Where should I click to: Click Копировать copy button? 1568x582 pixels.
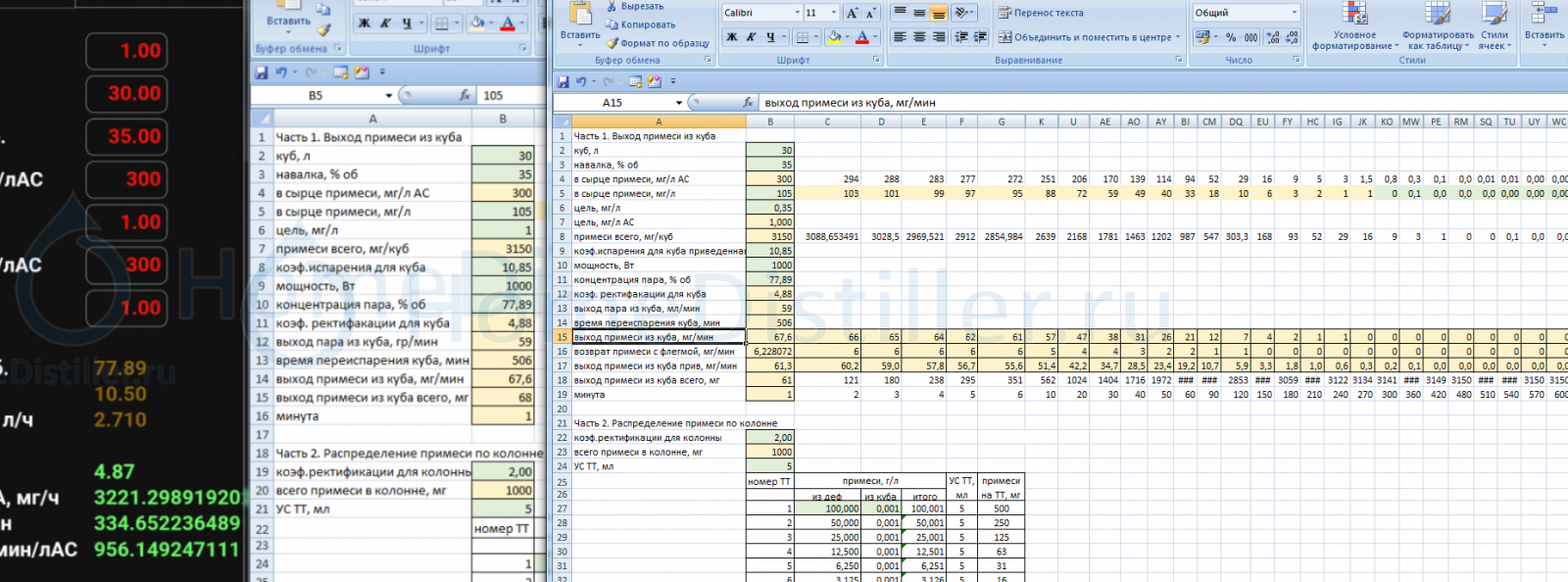(x=640, y=24)
